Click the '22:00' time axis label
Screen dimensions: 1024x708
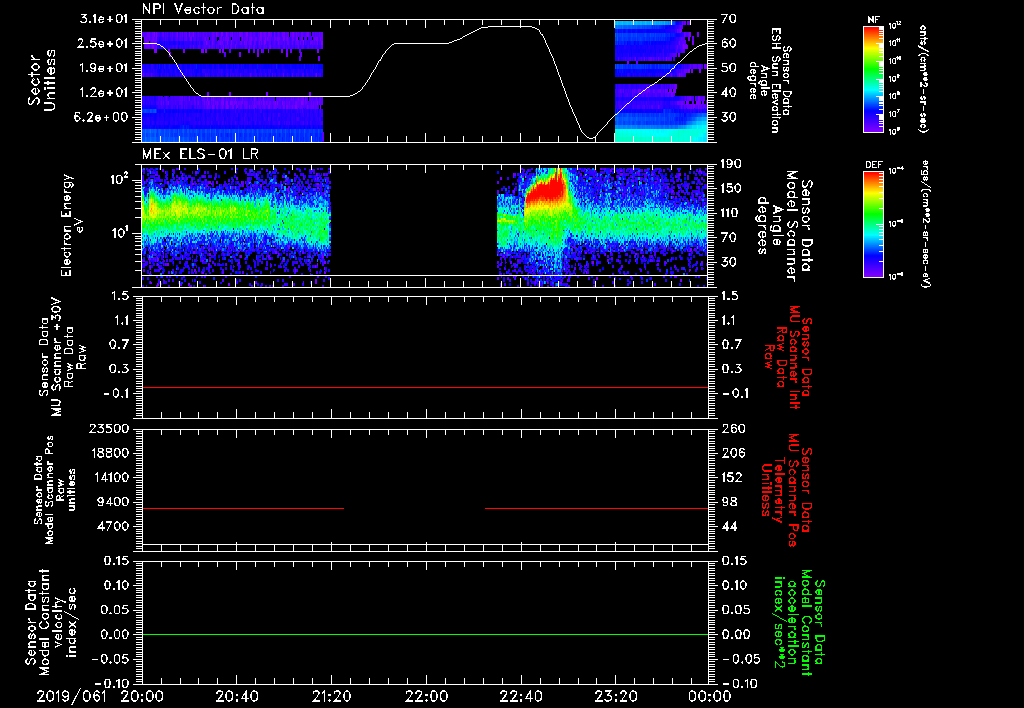click(426, 696)
